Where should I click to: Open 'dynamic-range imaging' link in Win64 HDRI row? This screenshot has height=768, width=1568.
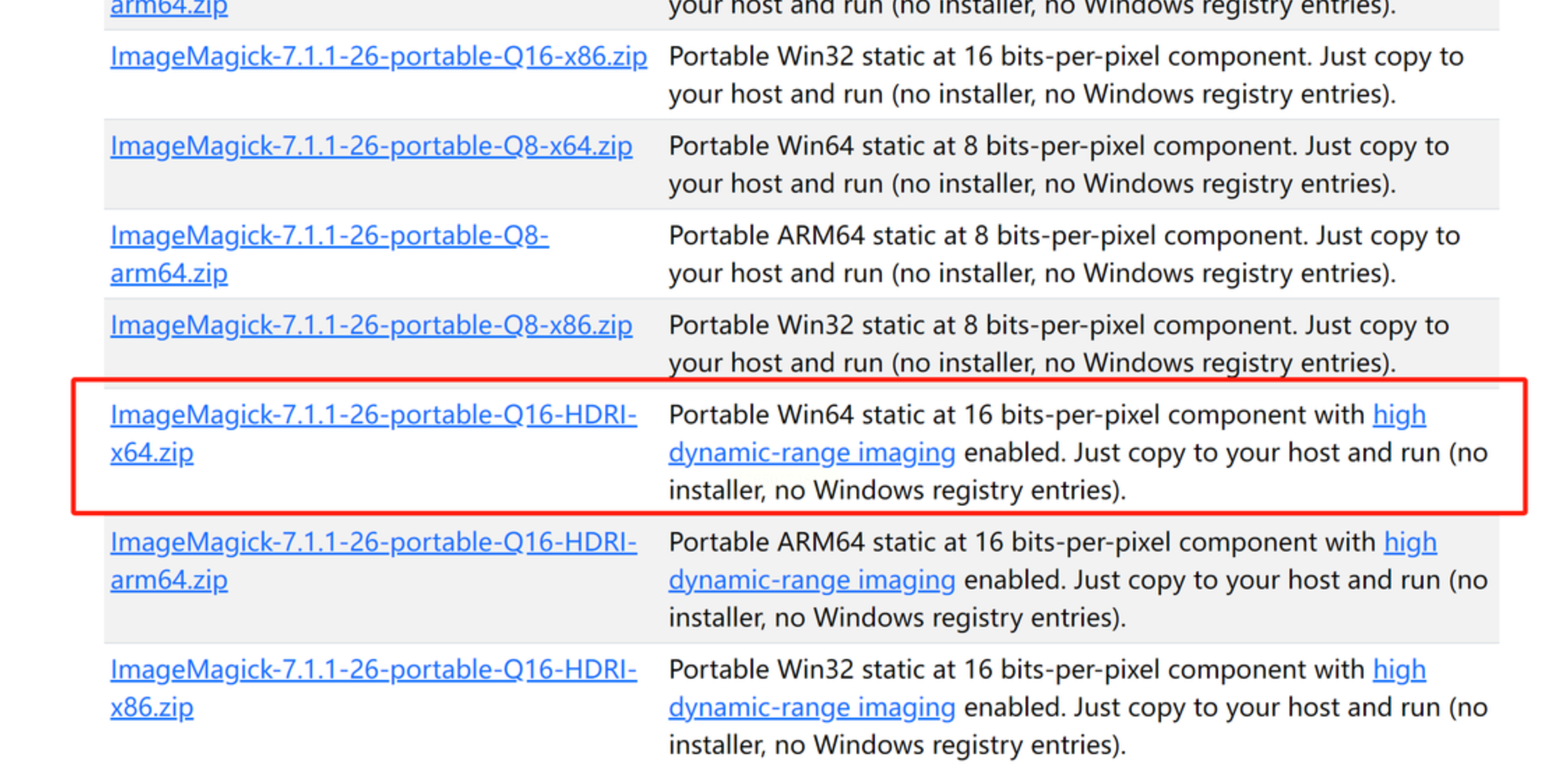click(811, 453)
